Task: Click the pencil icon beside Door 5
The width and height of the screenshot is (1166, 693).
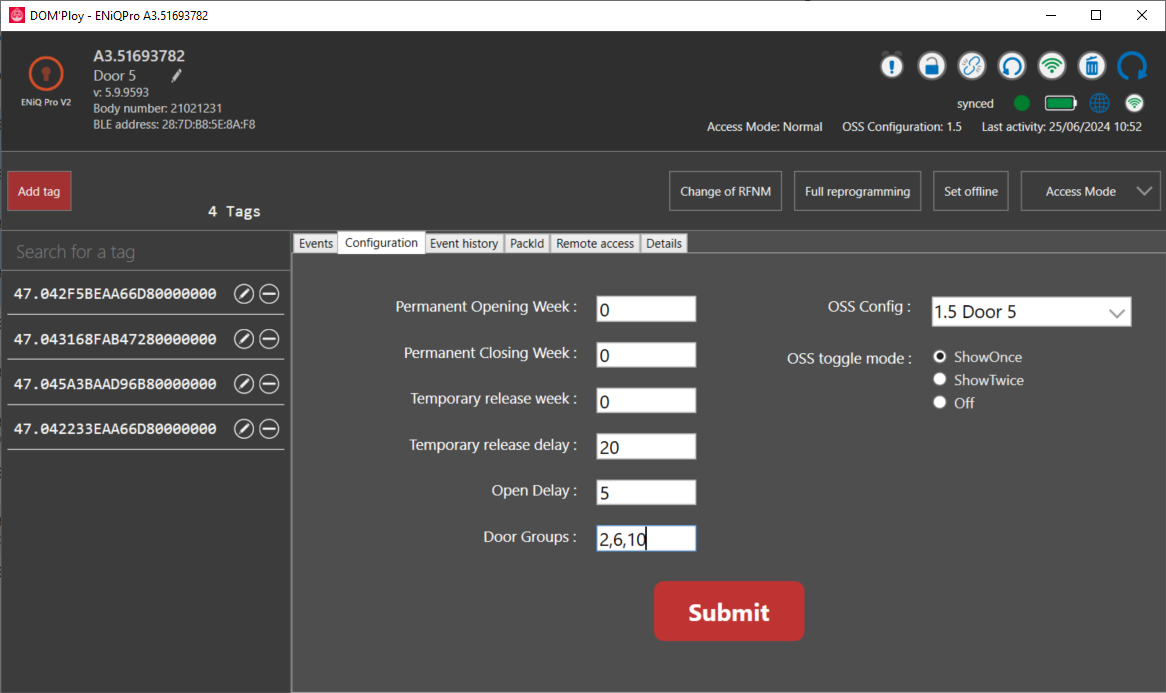Action: (x=176, y=75)
